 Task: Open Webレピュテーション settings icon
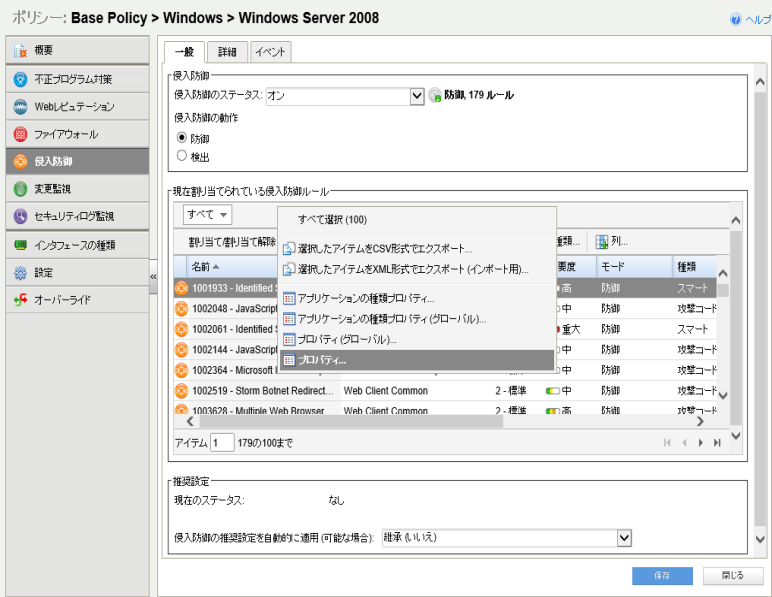20,106
